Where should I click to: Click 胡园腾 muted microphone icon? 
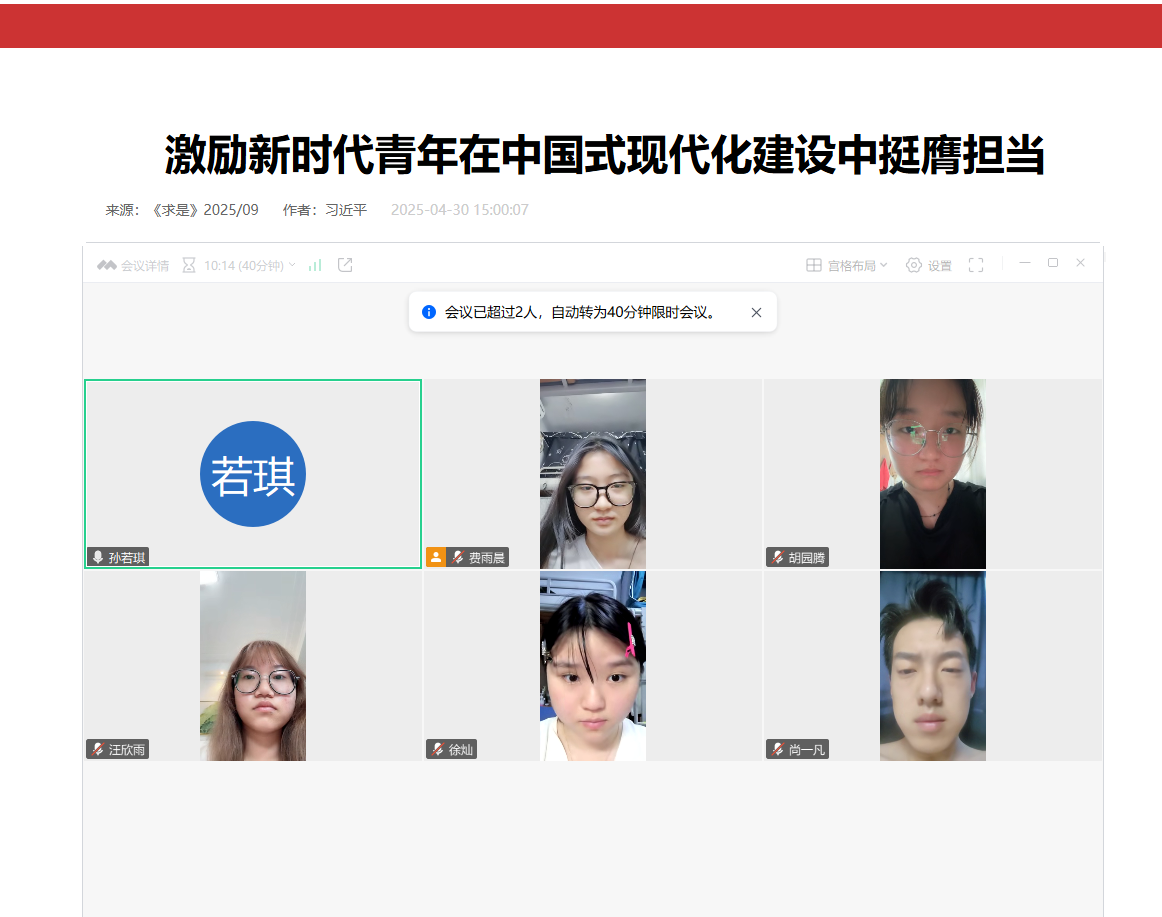click(777, 557)
